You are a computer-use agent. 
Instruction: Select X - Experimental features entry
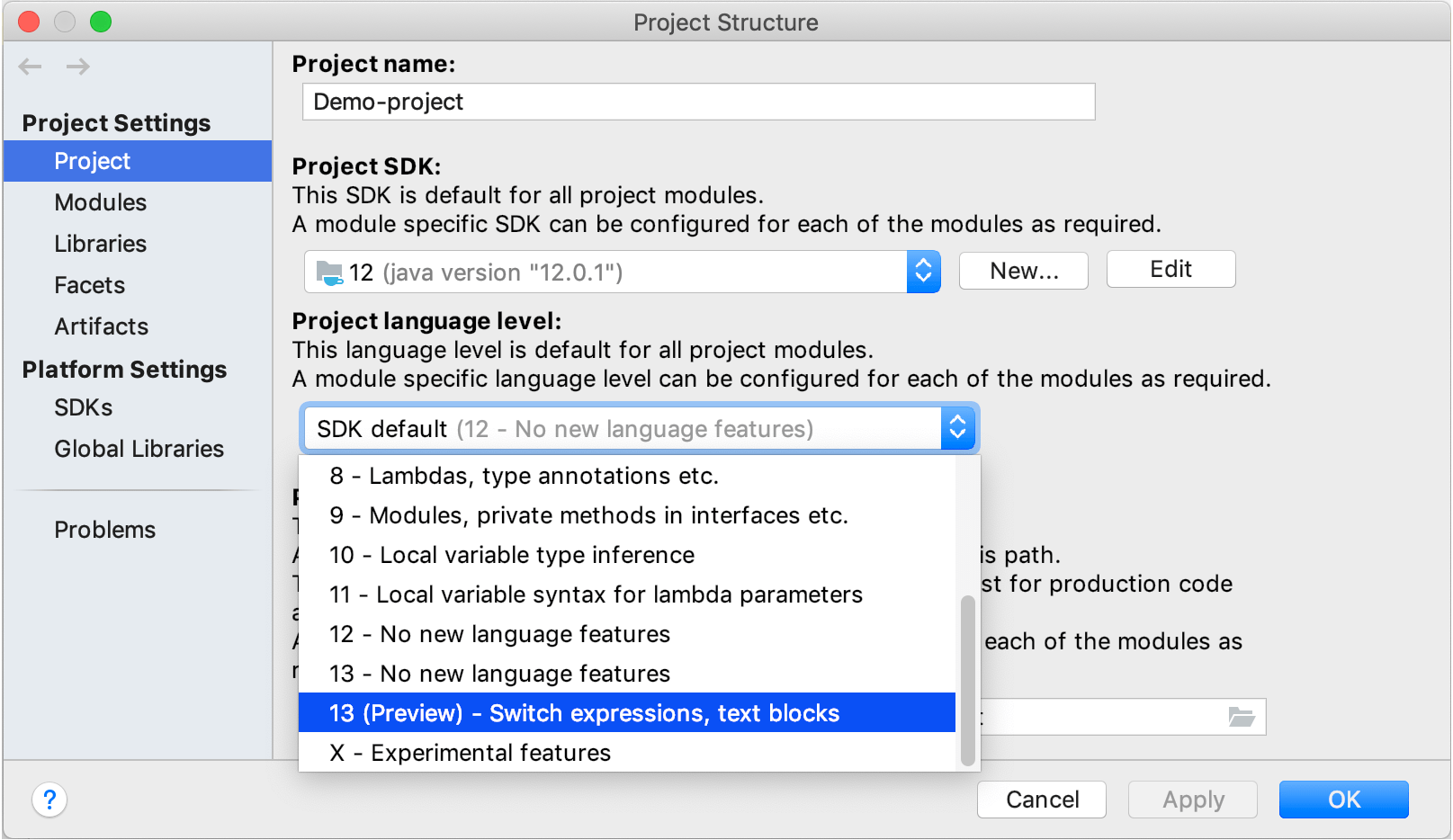coord(471,753)
